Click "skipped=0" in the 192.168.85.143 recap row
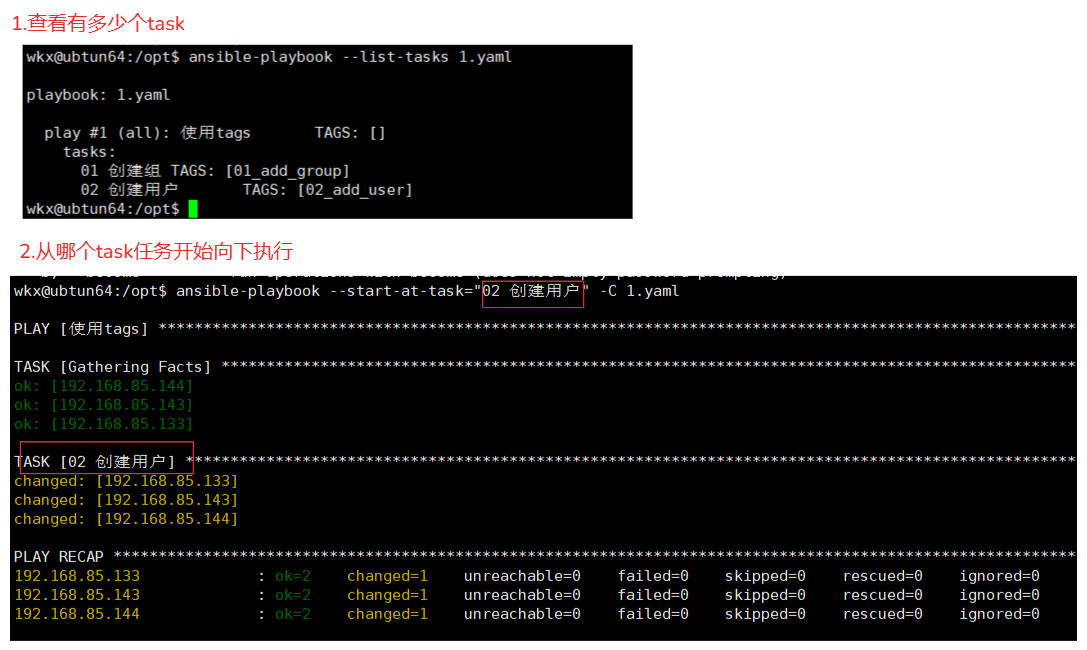Image resolution: width=1087 pixels, height=650 pixels. pos(765,595)
